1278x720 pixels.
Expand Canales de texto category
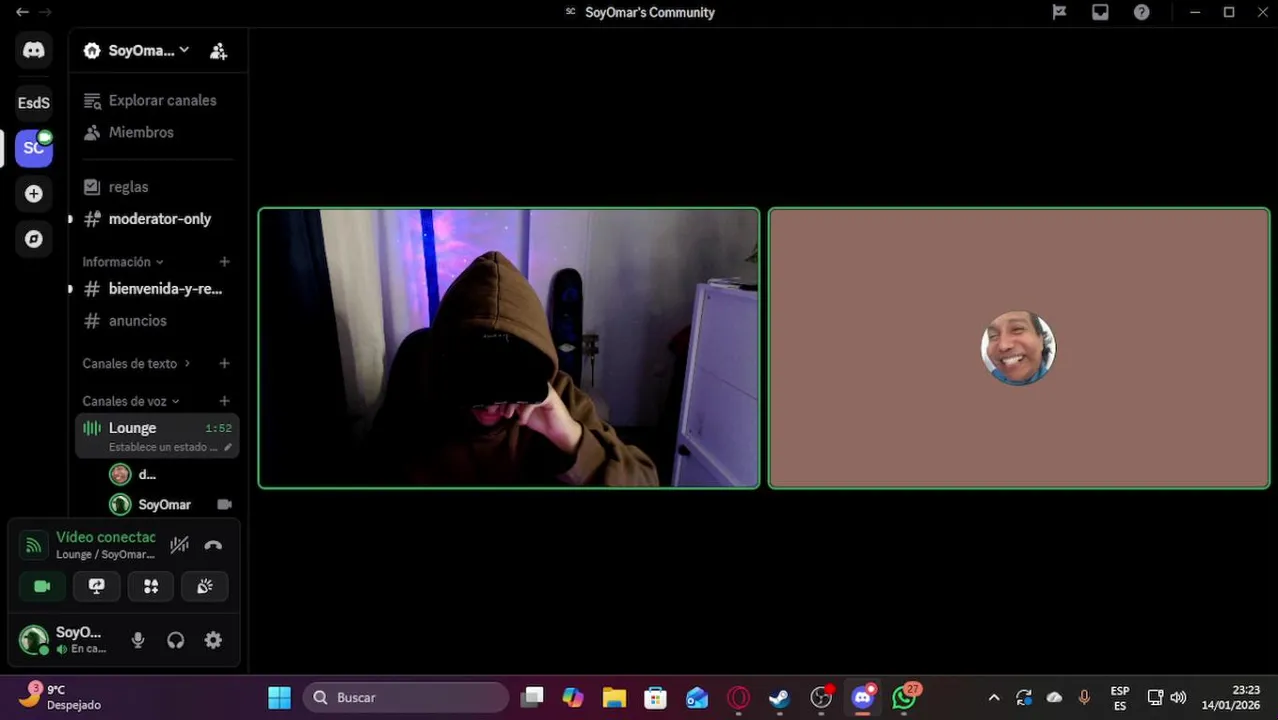click(x=136, y=364)
